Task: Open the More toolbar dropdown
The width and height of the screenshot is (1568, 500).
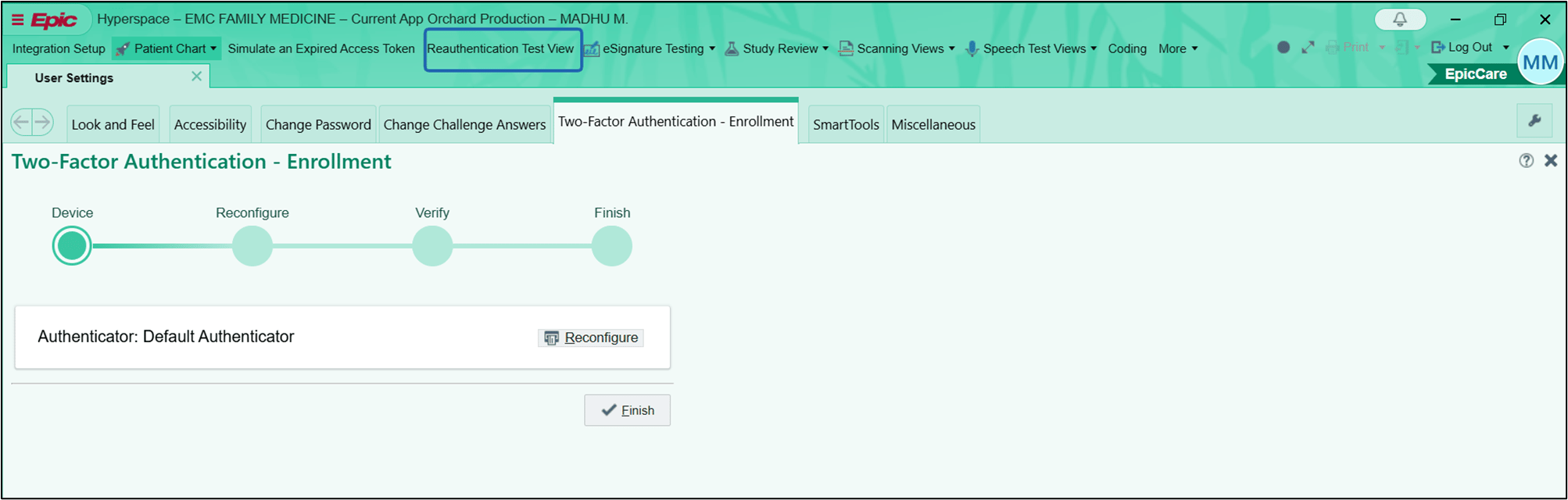Action: pos(1178,48)
